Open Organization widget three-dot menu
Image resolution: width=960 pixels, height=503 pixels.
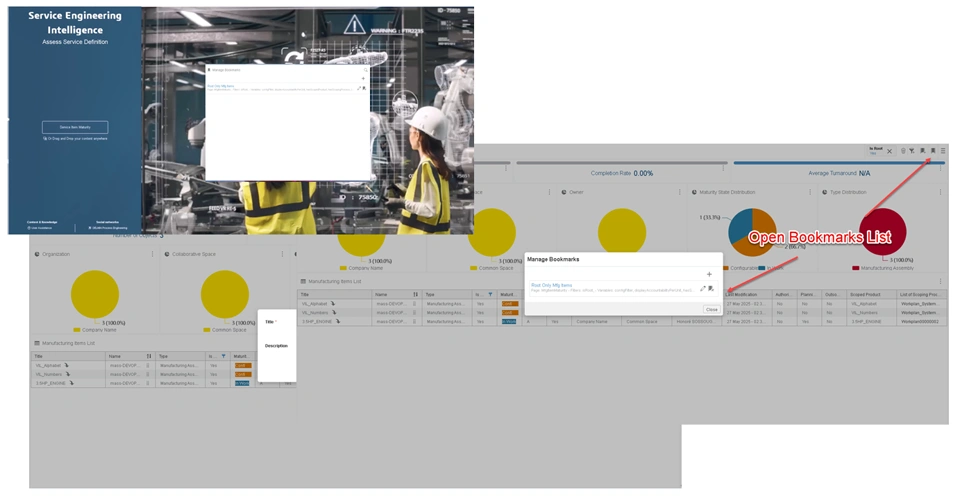pyautogui.click(x=153, y=254)
